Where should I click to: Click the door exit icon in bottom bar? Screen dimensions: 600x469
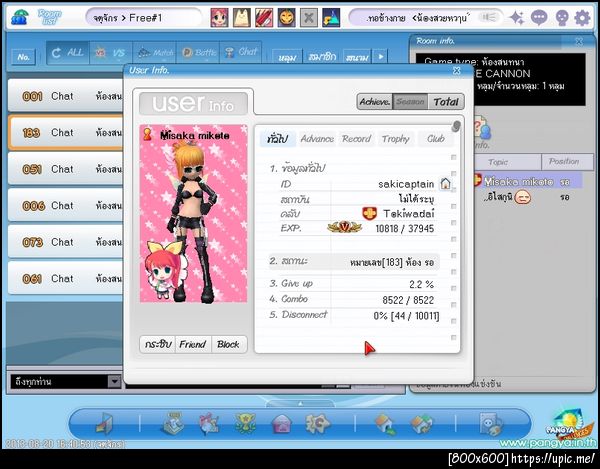[105, 424]
